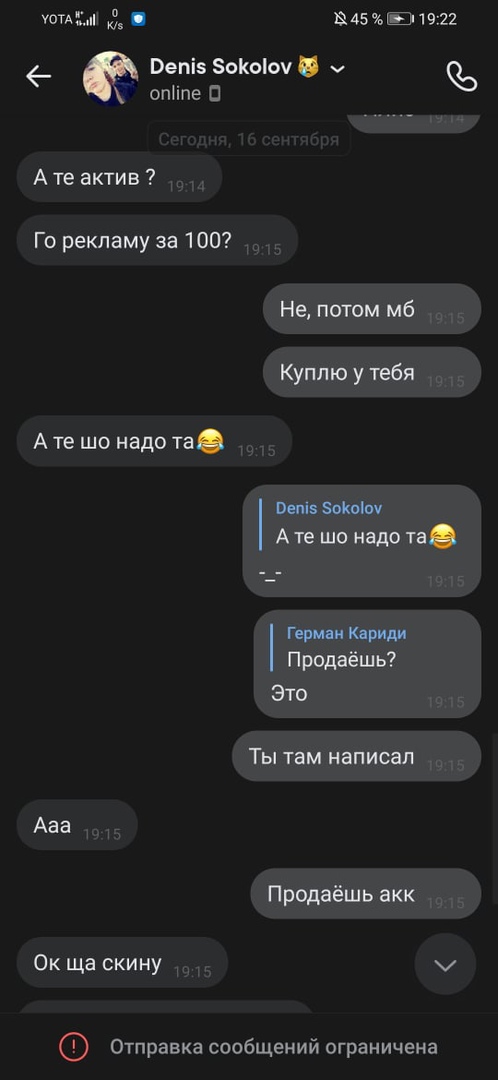The width and height of the screenshot is (498, 1080).
Task: Tap the battery icon in status bar
Action: click(400, 19)
